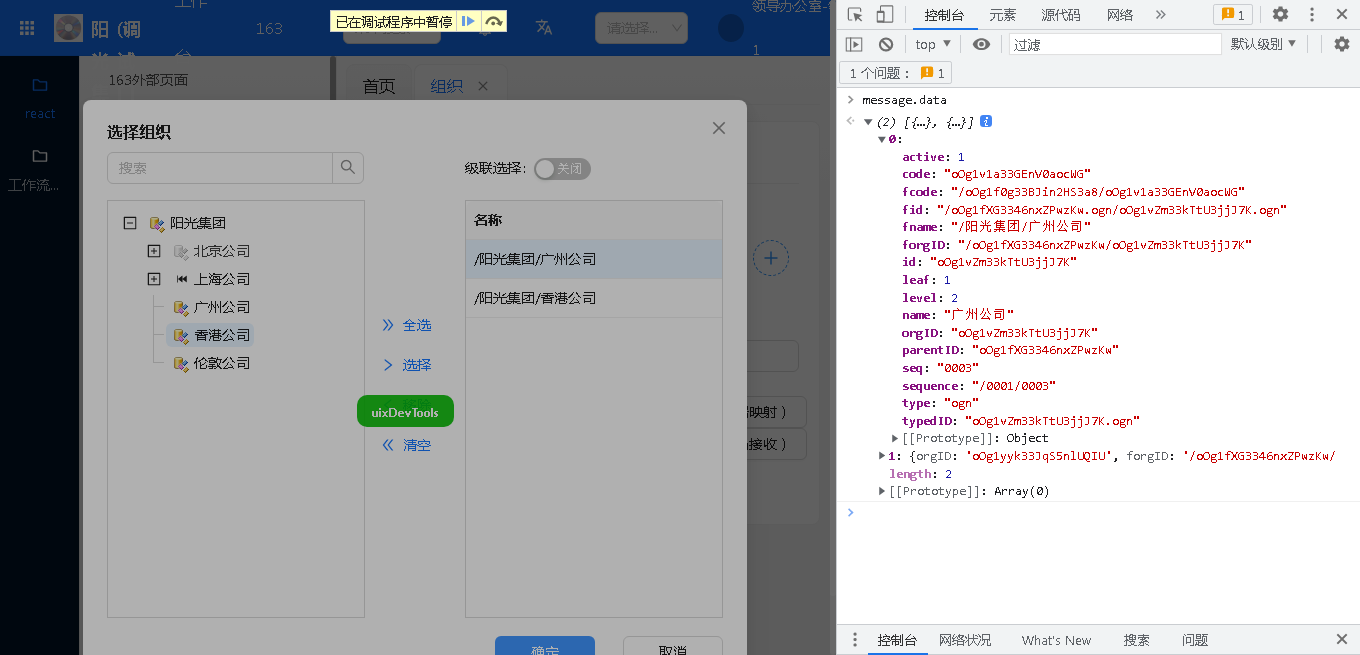Select the 上海公司 tree item

coord(222,280)
